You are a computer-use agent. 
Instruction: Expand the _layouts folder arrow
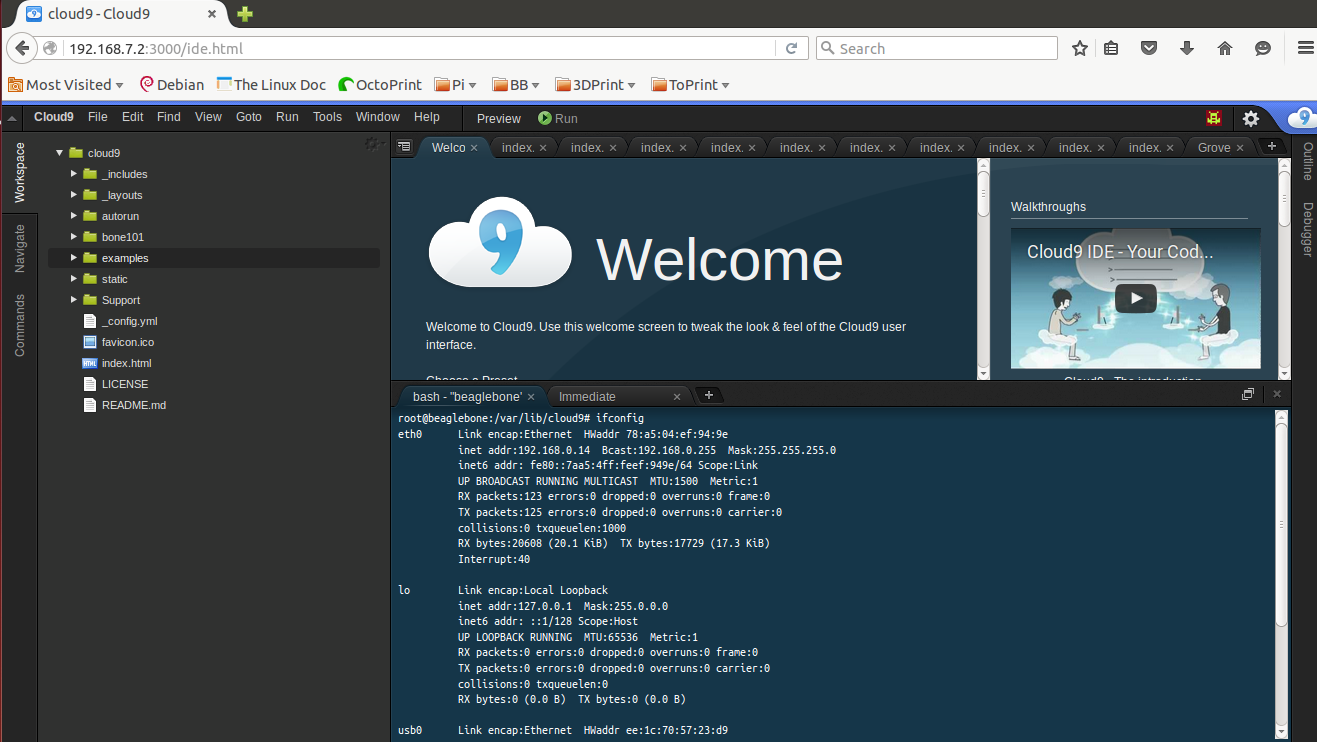tap(74, 195)
